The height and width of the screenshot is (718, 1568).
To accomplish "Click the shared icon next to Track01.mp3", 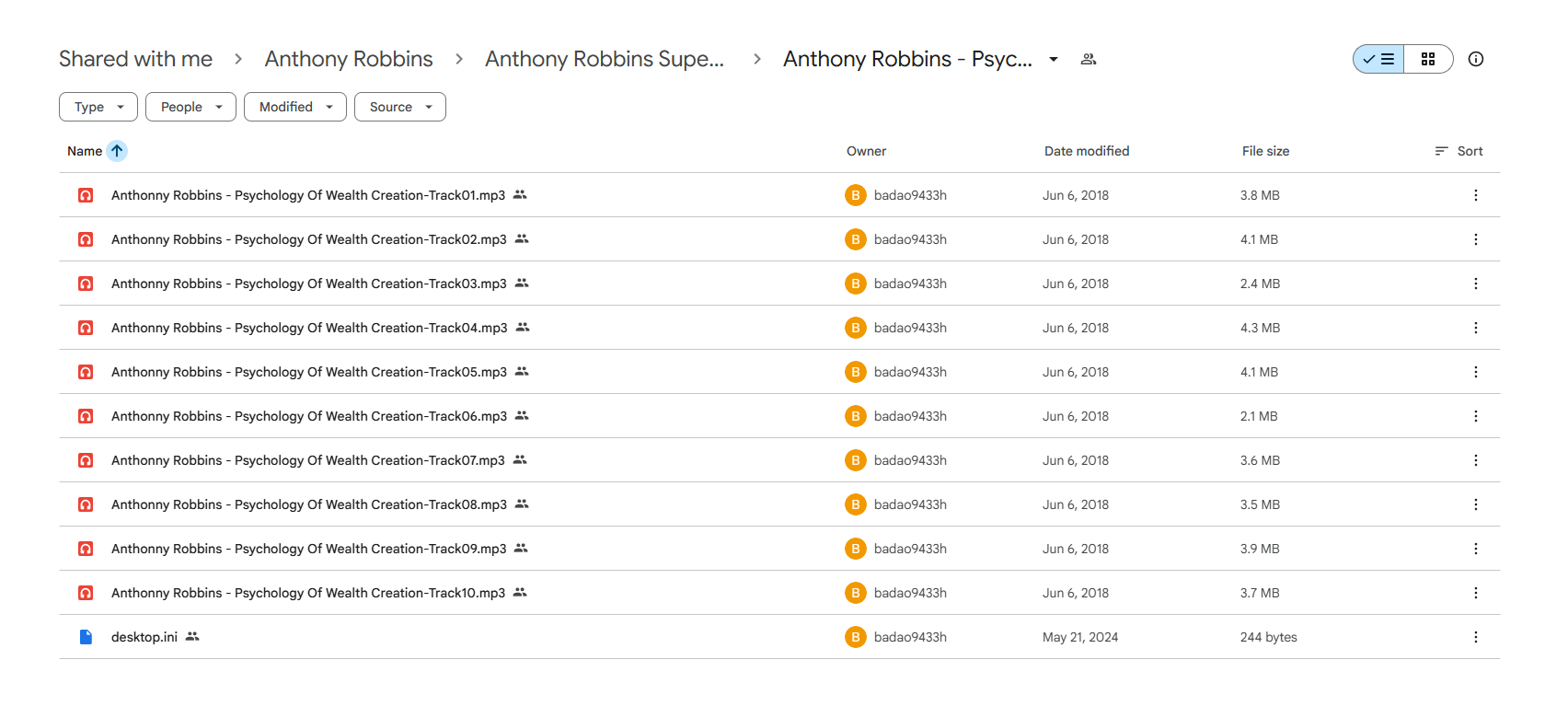I will (x=520, y=195).
